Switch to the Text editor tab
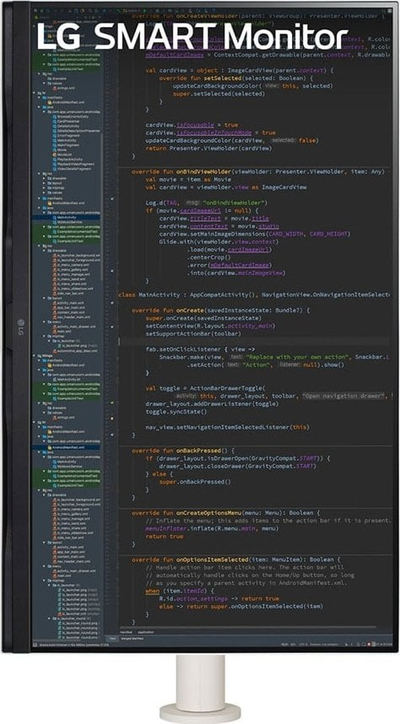 coord(112,639)
